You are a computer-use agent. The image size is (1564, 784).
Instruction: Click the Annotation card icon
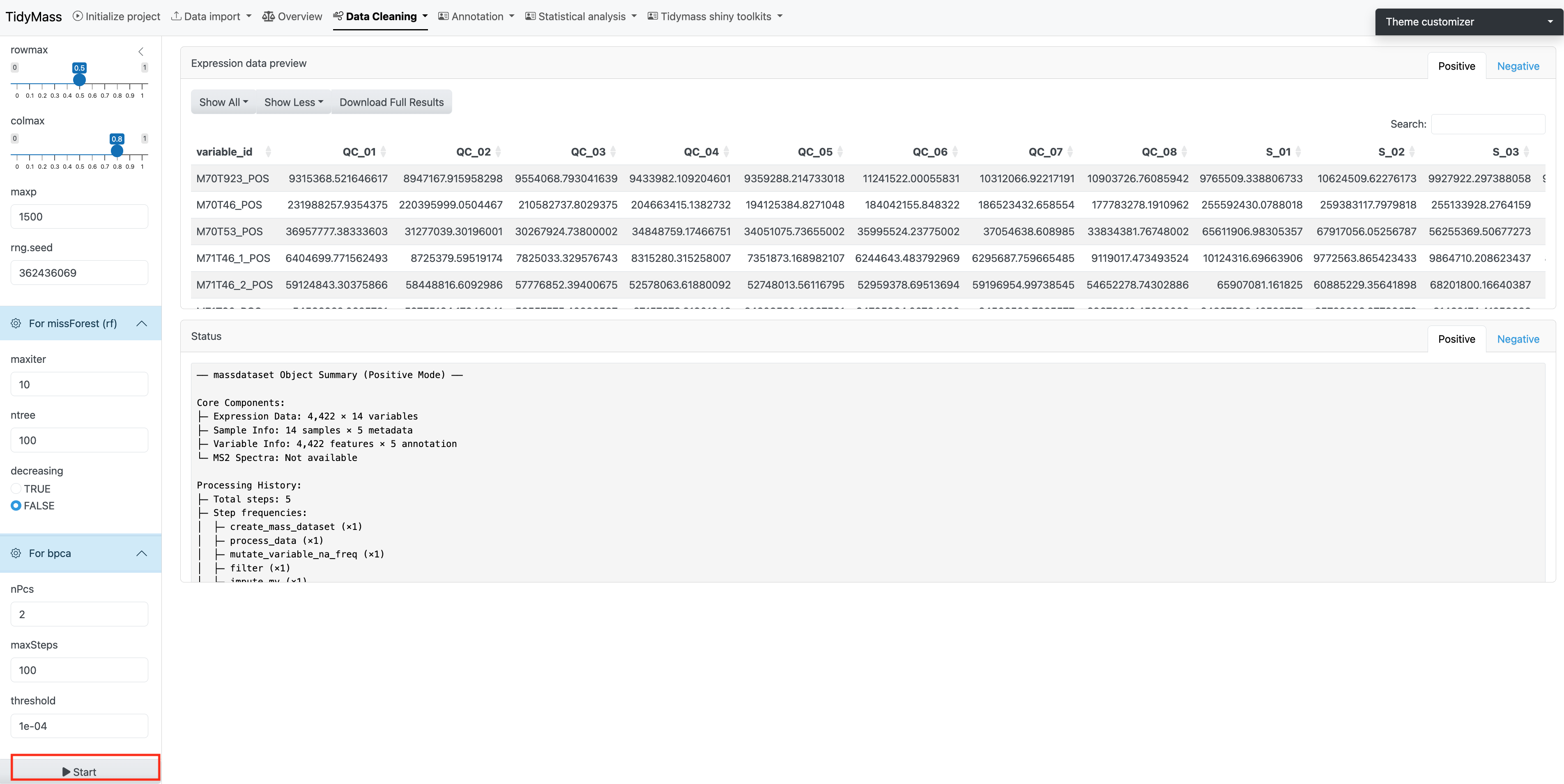pos(444,16)
